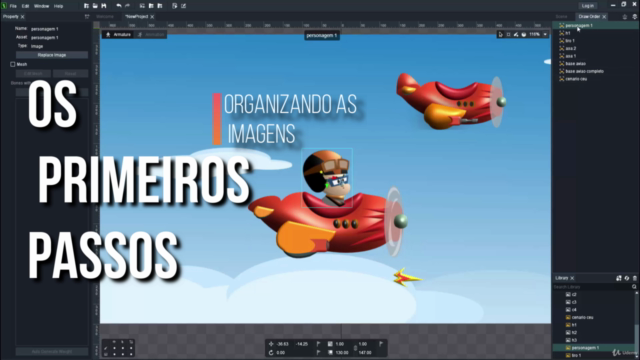Click the bone pen tool icon
640x360 pixels.
pyautogui.click(x=516, y=35)
